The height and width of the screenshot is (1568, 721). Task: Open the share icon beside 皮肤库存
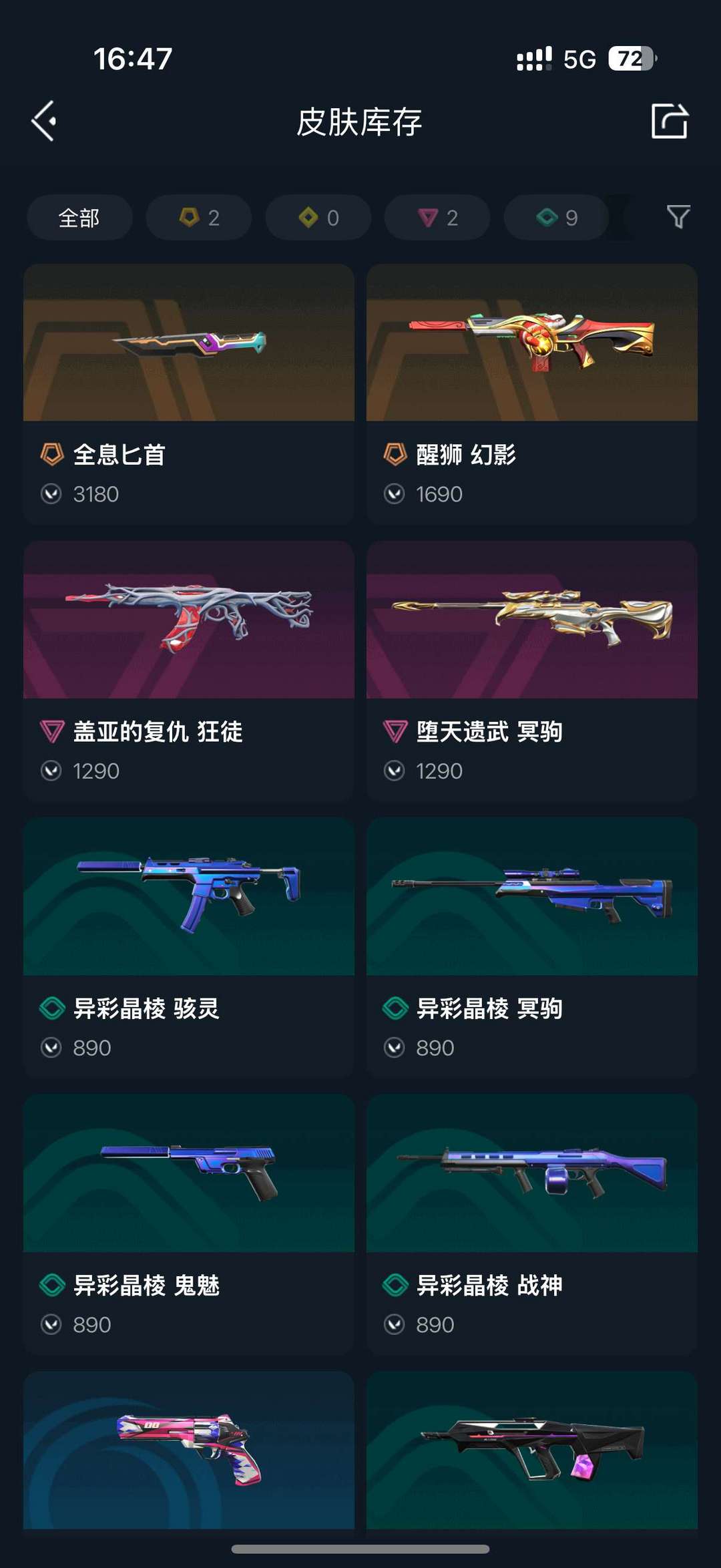tap(670, 121)
